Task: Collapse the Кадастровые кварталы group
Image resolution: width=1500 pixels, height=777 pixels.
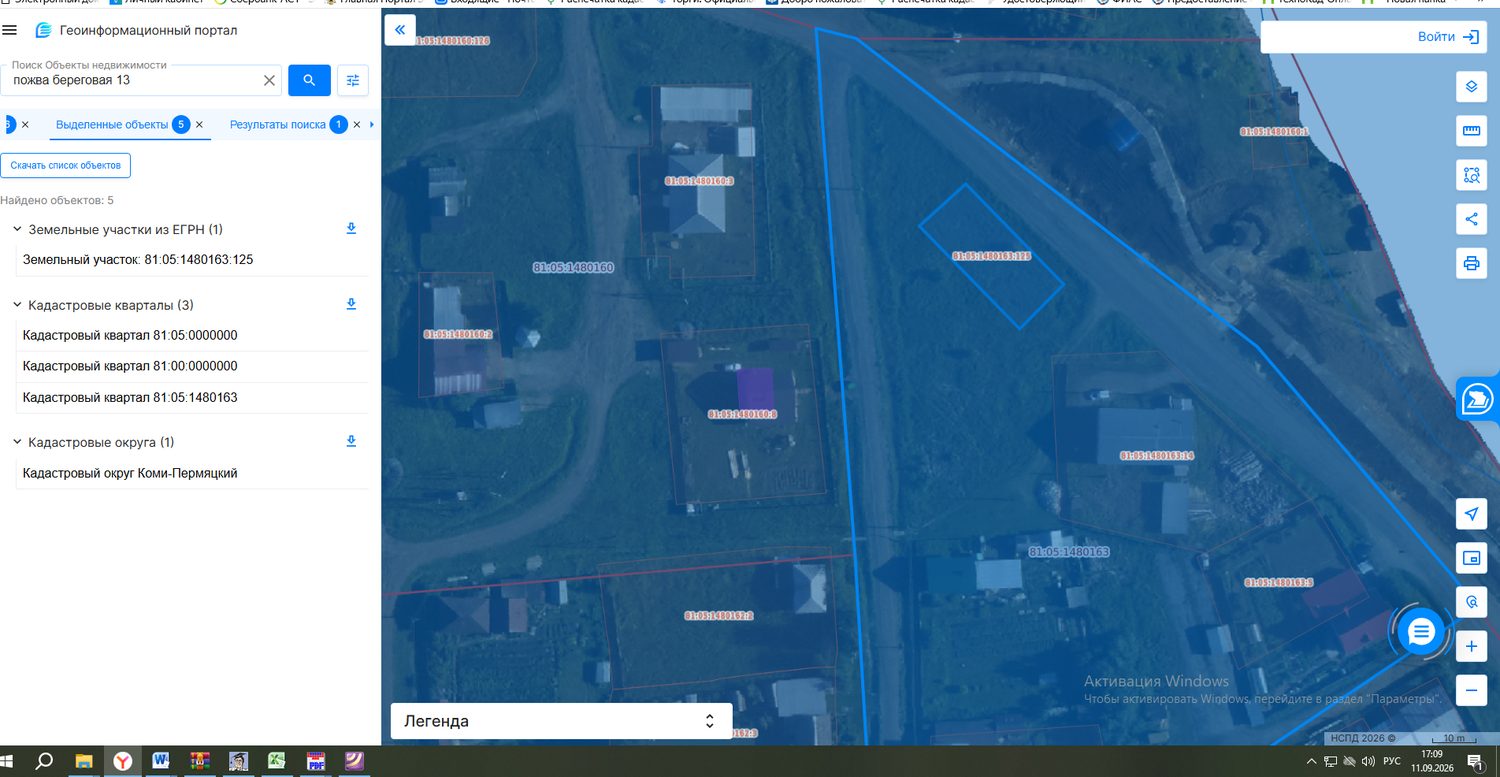Action: click(17, 304)
